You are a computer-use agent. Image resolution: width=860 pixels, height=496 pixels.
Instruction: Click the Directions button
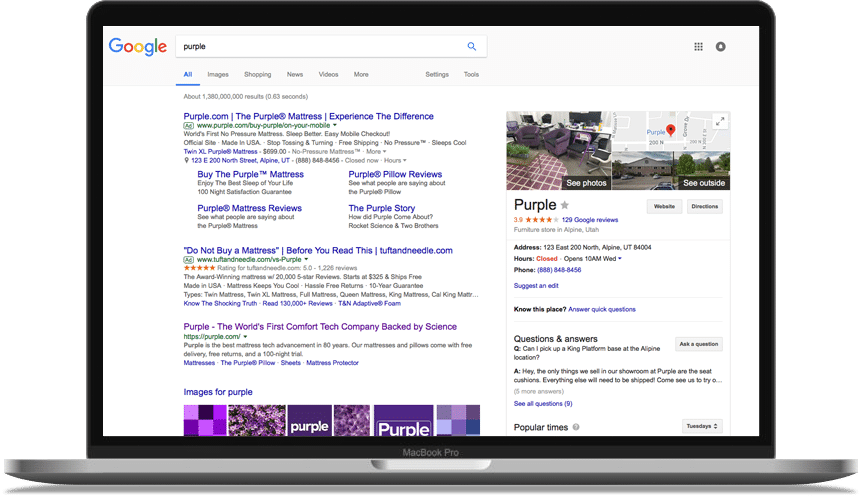pyautogui.click(x=705, y=206)
